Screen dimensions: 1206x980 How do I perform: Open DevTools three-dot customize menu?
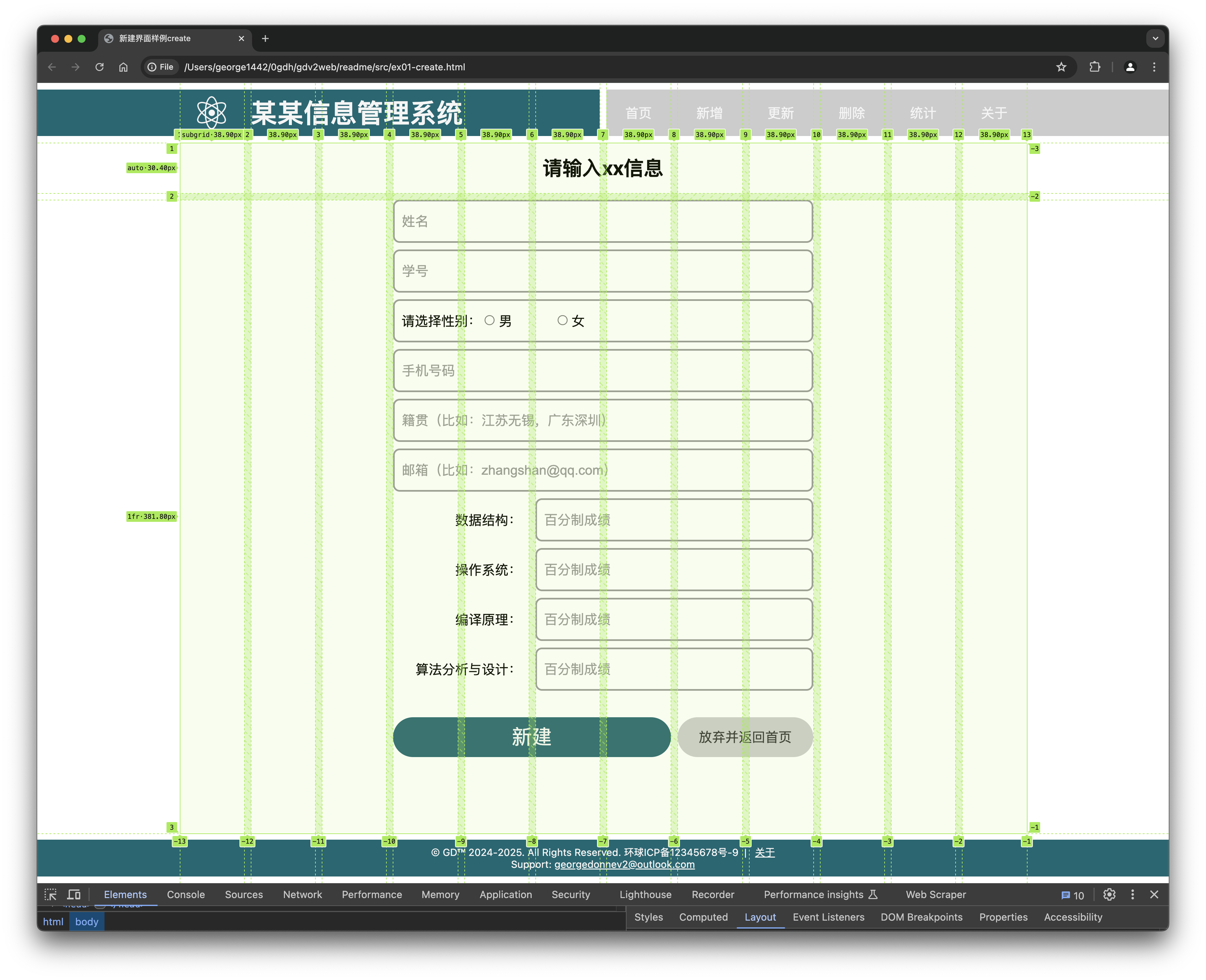tap(1132, 895)
